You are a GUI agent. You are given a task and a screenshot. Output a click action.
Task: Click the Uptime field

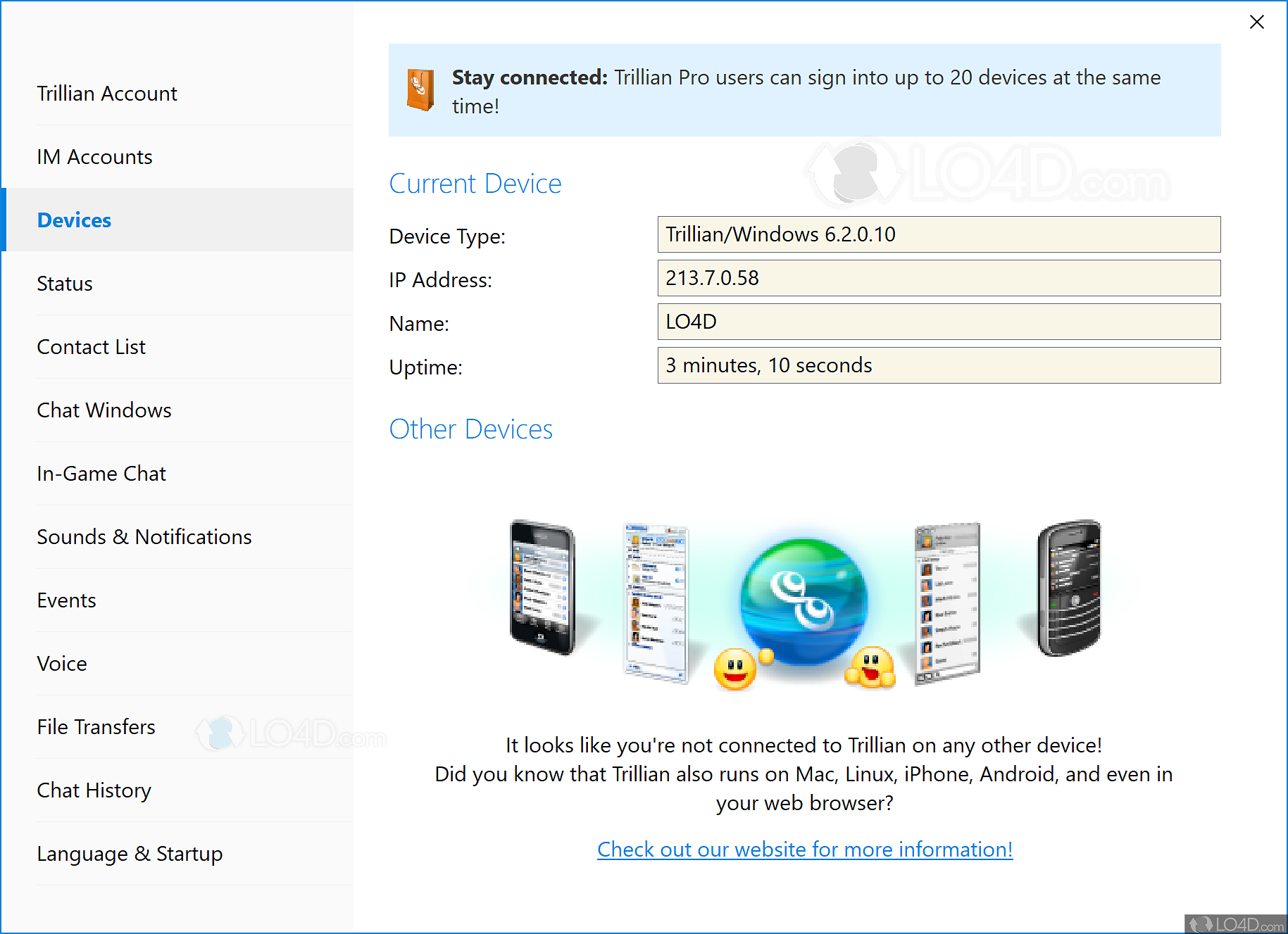(x=939, y=365)
